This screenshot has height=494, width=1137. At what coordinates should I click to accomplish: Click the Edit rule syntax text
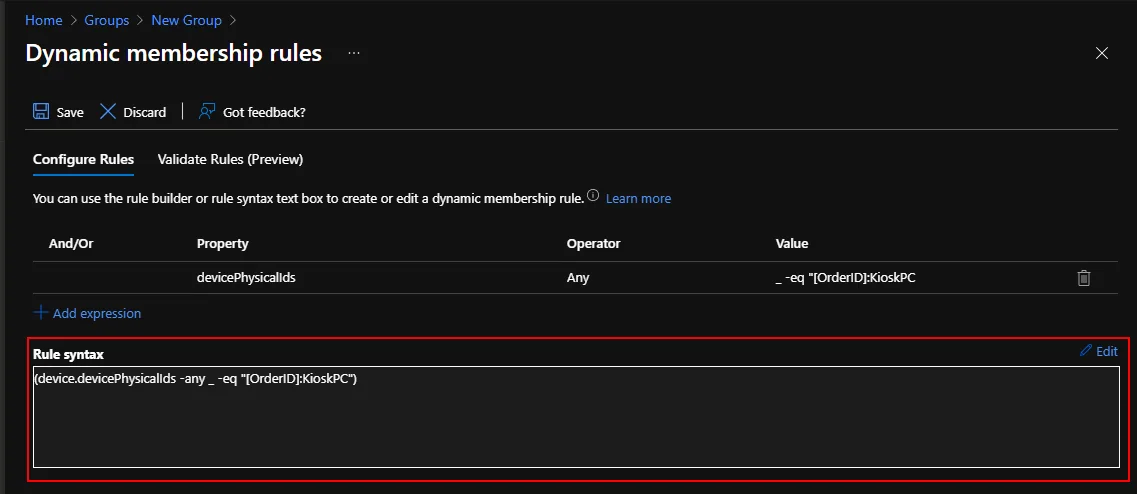tap(1107, 351)
